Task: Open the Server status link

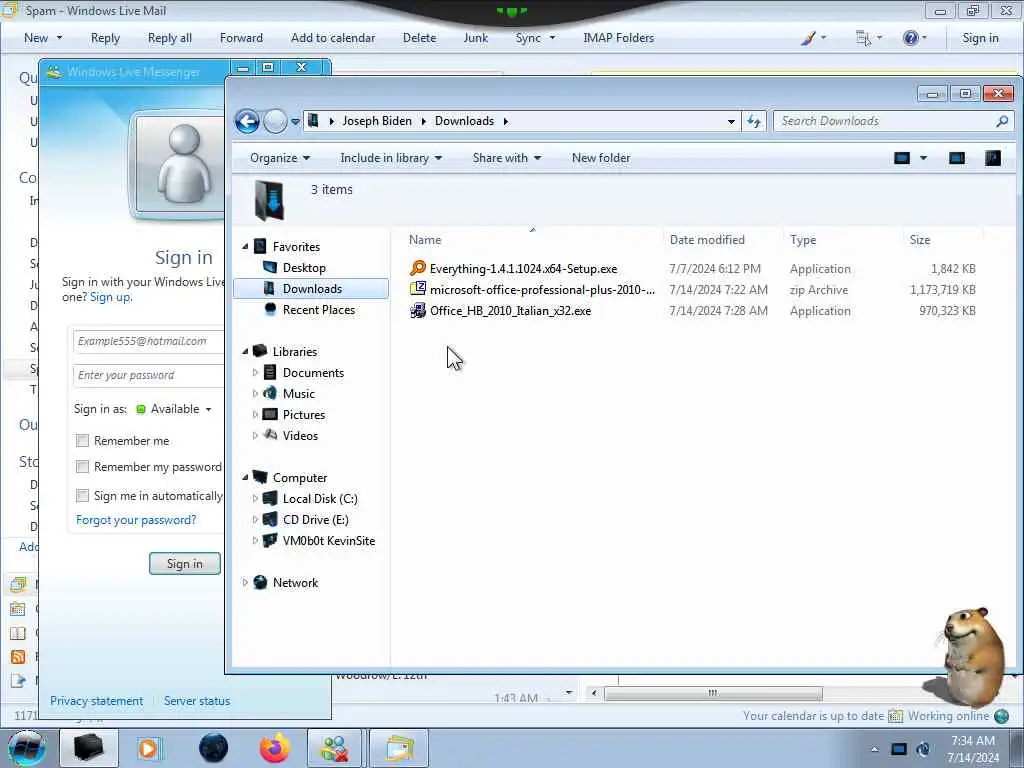Action: (197, 701)
